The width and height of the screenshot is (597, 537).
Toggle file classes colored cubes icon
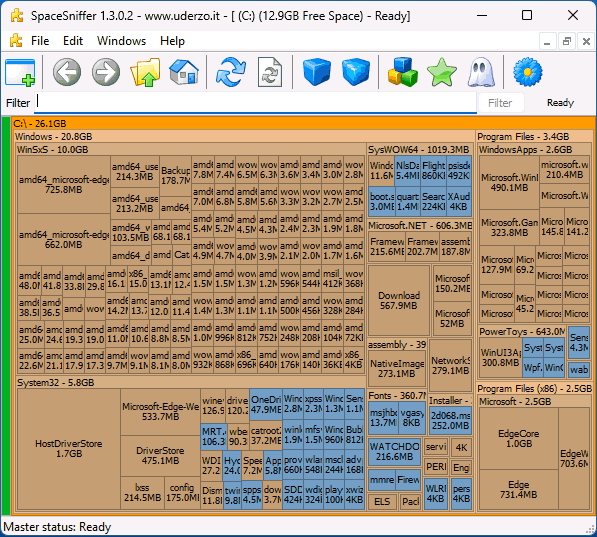(402, 72)
